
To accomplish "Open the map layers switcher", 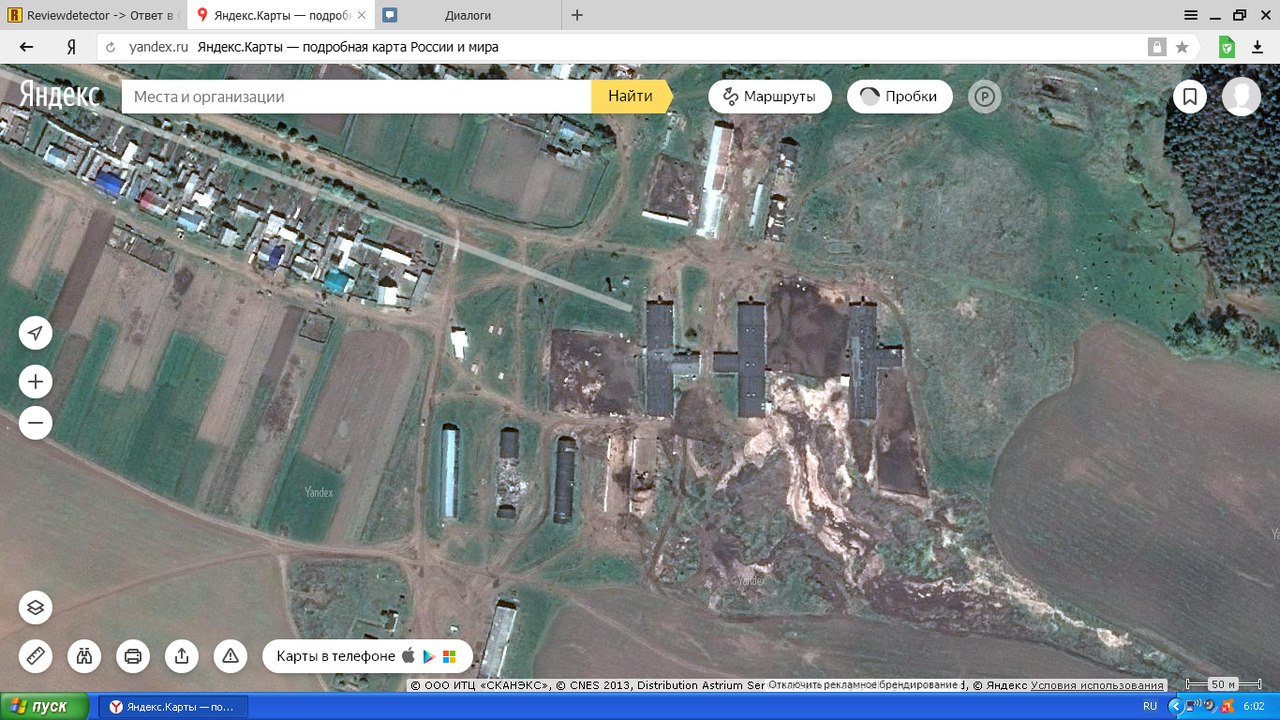I will pos(35,607).
